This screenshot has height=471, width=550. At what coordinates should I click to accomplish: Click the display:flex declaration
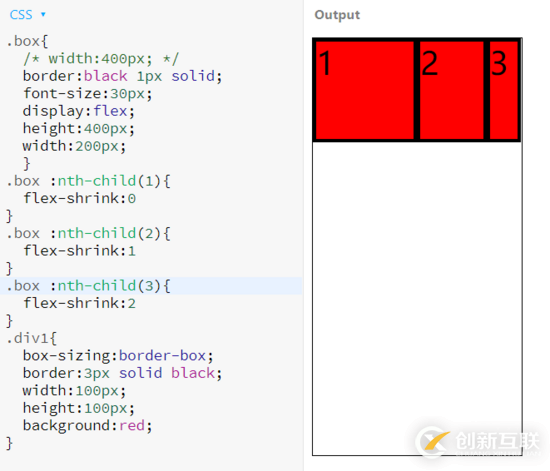click(79, 111)
